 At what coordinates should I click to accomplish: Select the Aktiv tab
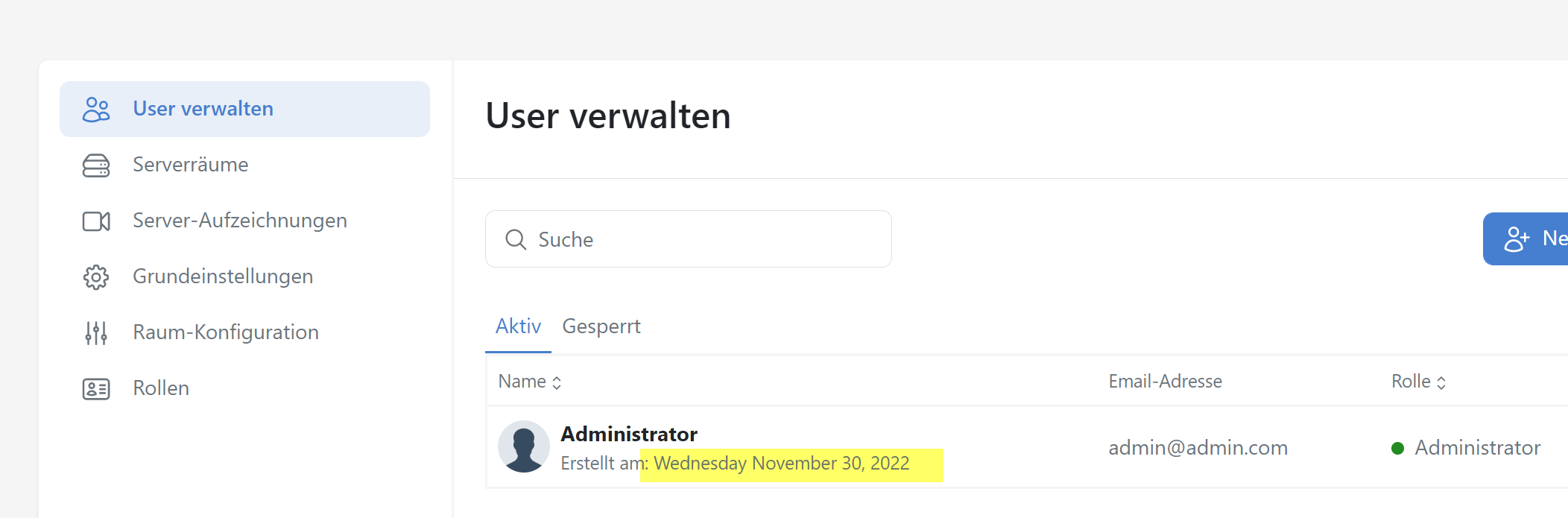(517, 326)
